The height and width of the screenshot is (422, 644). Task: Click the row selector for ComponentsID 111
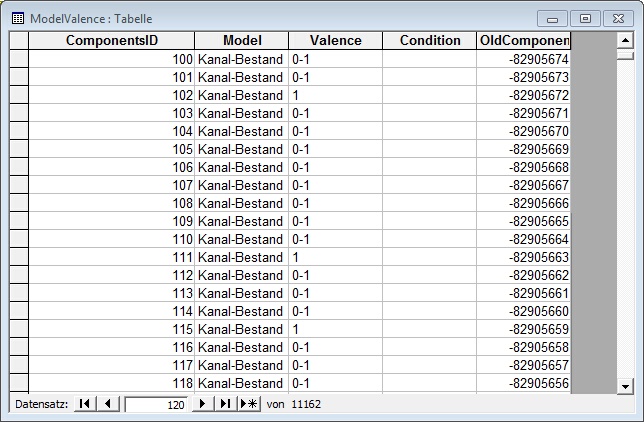pos(18,257)
